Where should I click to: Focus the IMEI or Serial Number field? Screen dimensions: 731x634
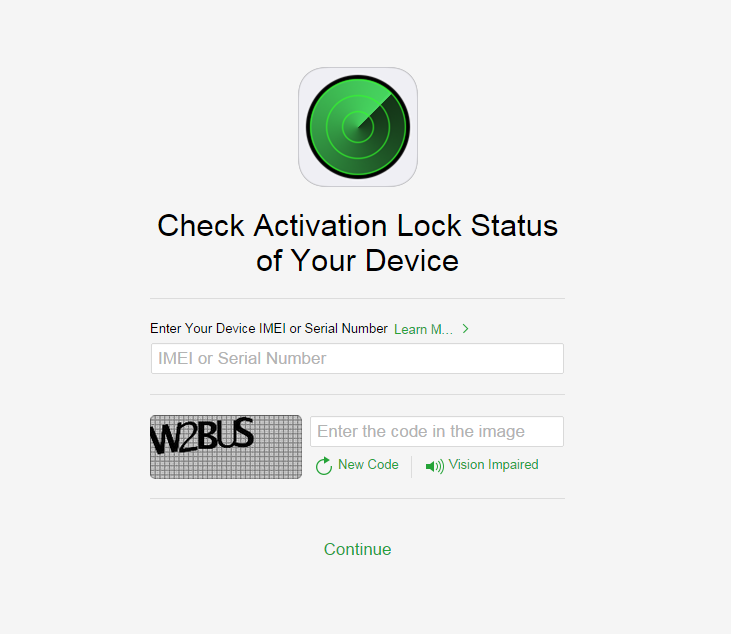pyautogui.click(x=357, y=358)
